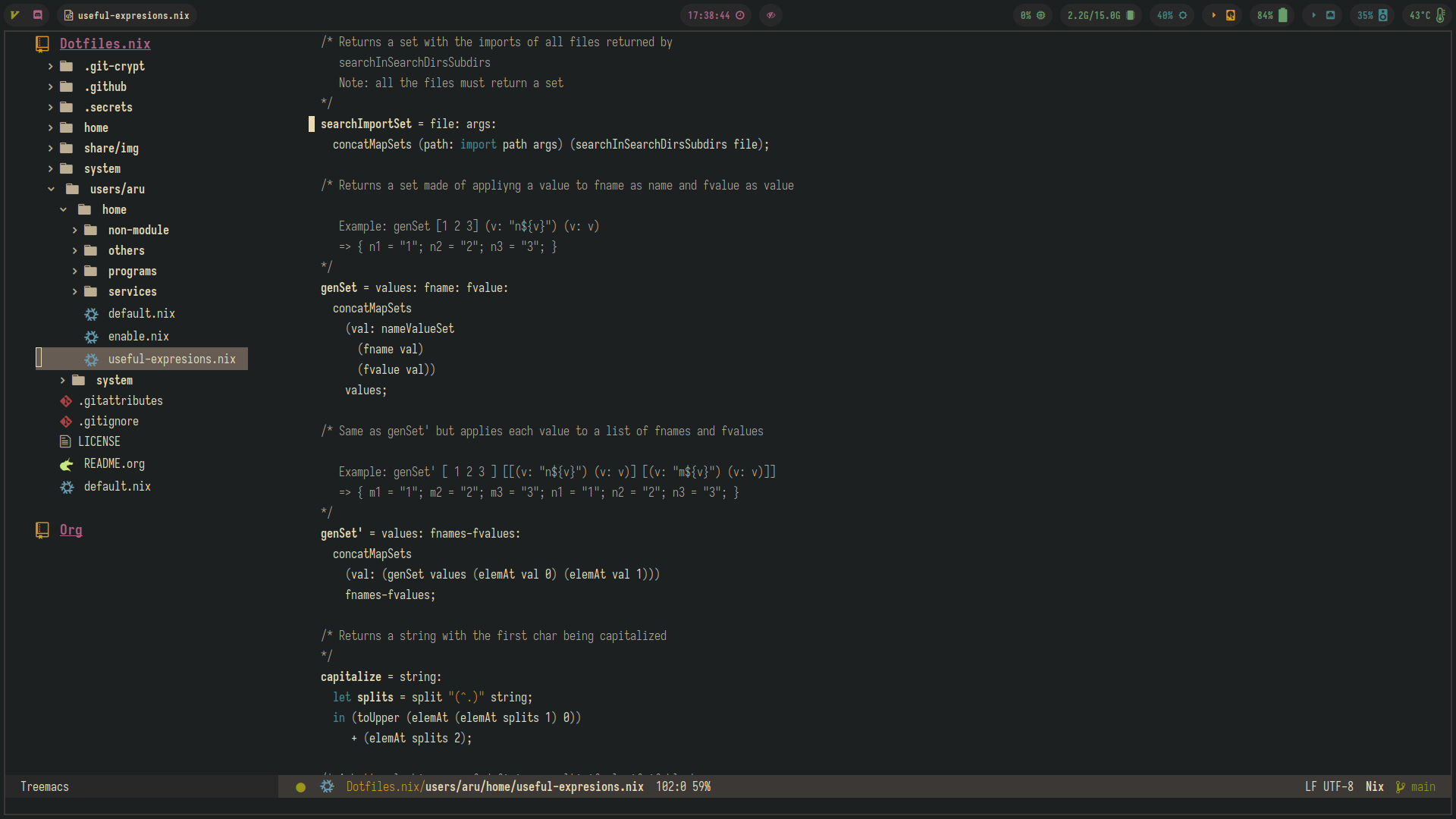Click the Dotfiles.nix project book icon
The image size is (1456, 819).
42,44
